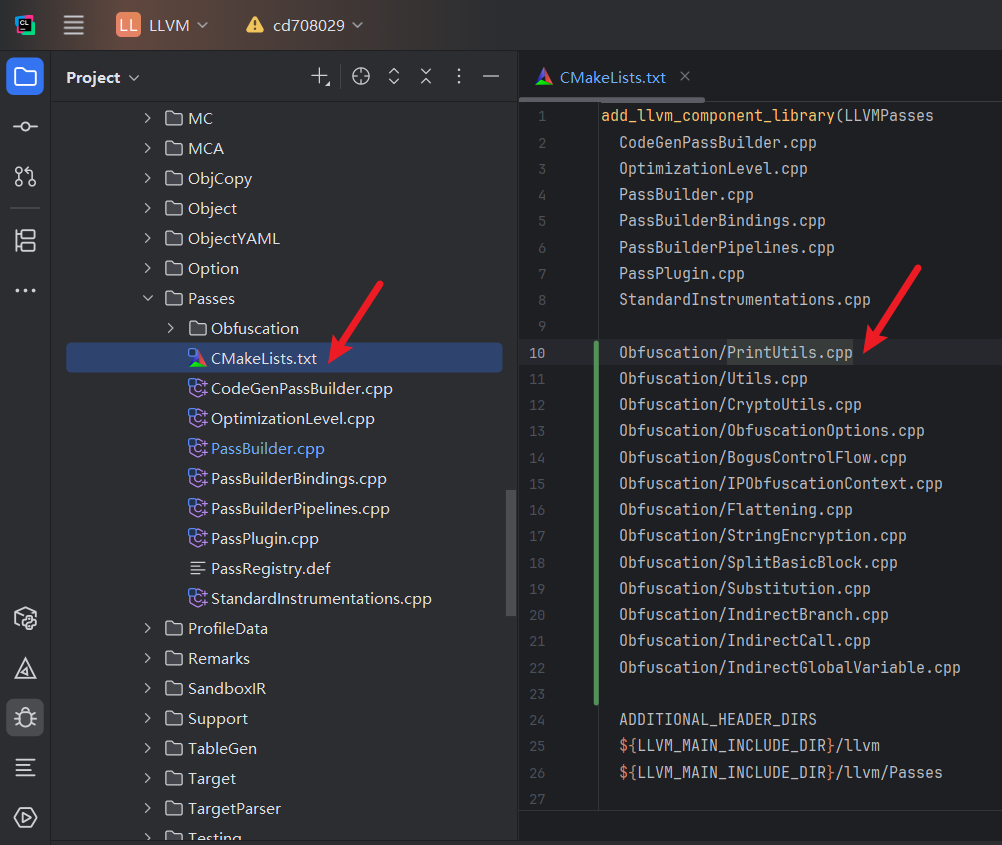Expand the Obfuscation folder

pos(170,328)
